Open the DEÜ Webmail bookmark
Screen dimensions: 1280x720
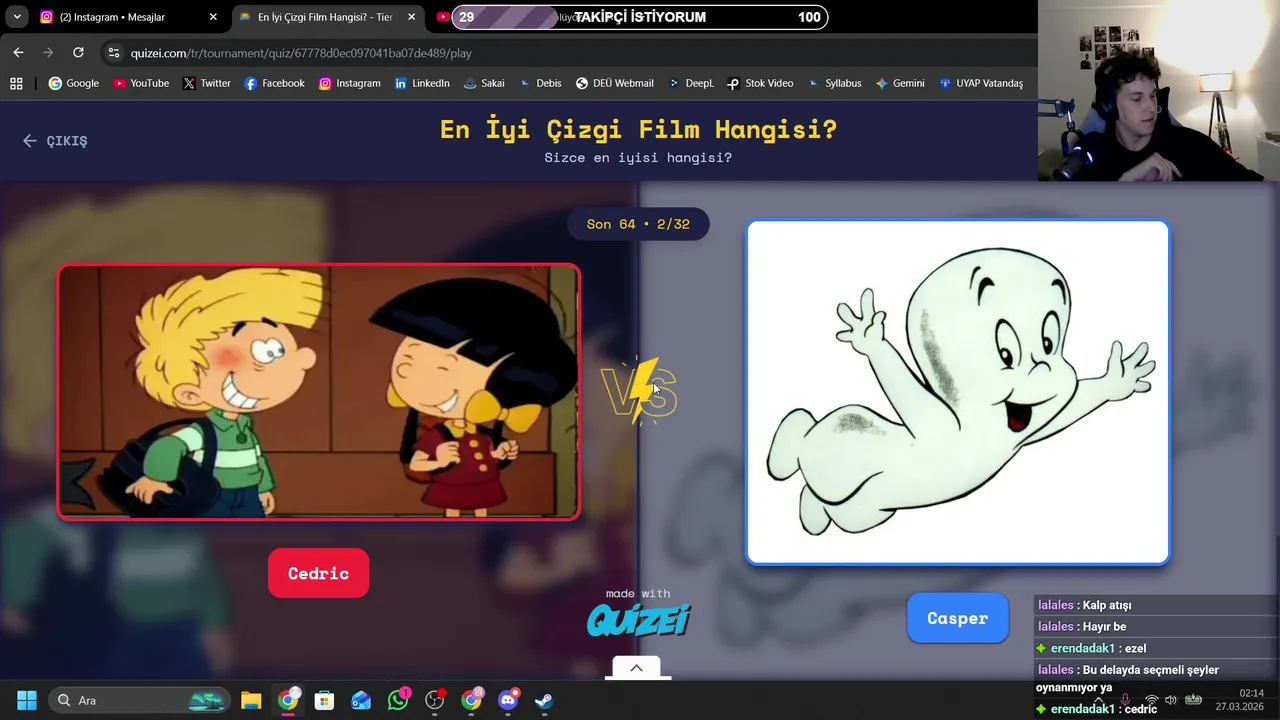614,83
